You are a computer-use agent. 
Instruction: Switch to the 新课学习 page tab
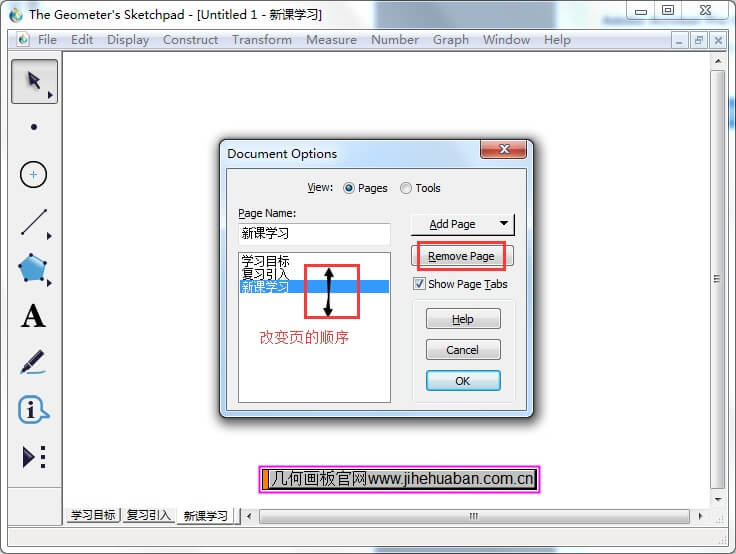tap(206, 516)
